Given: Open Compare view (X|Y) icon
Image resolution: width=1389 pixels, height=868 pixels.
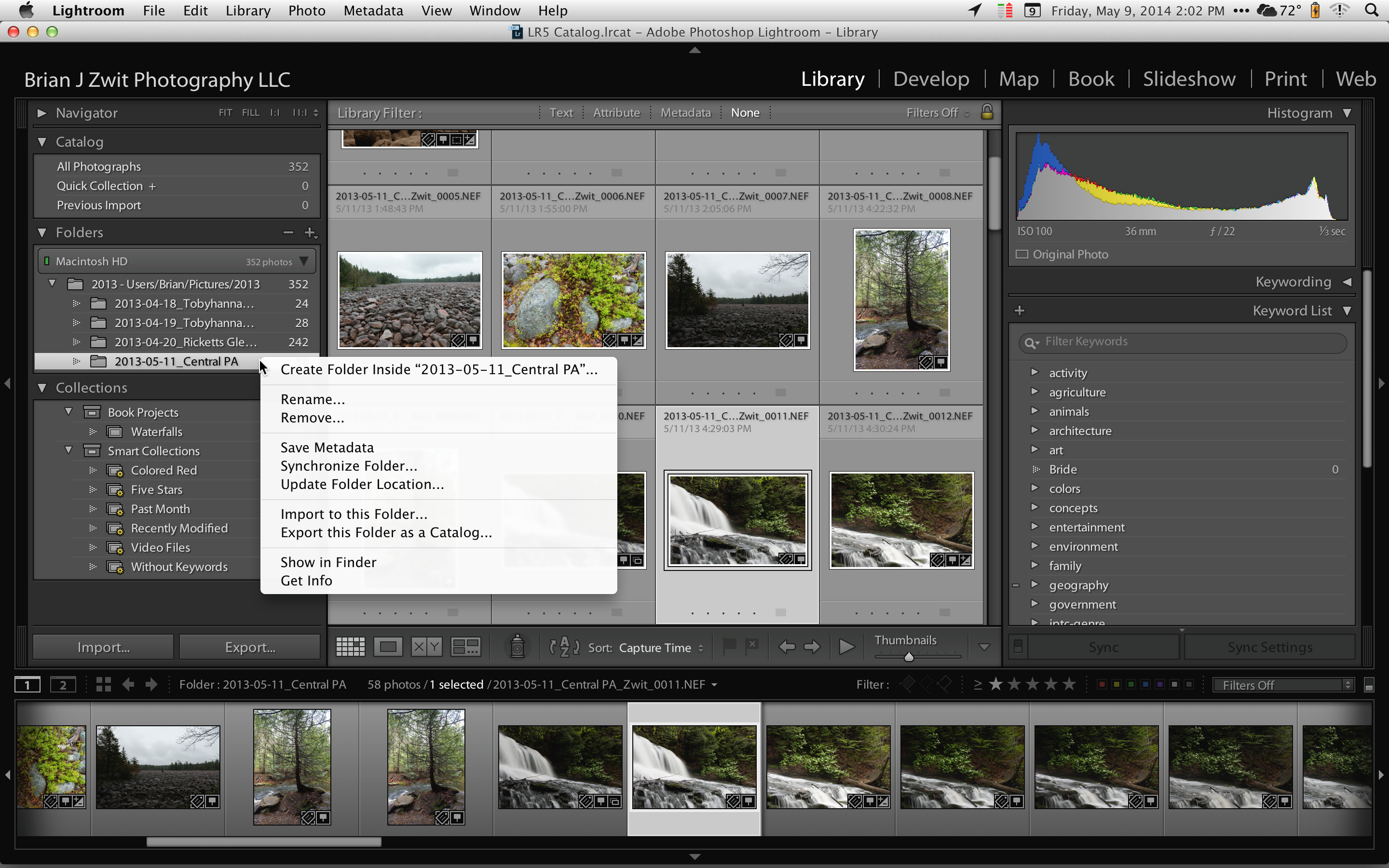Looking at the screenshot, I should [x=426, y=647].
